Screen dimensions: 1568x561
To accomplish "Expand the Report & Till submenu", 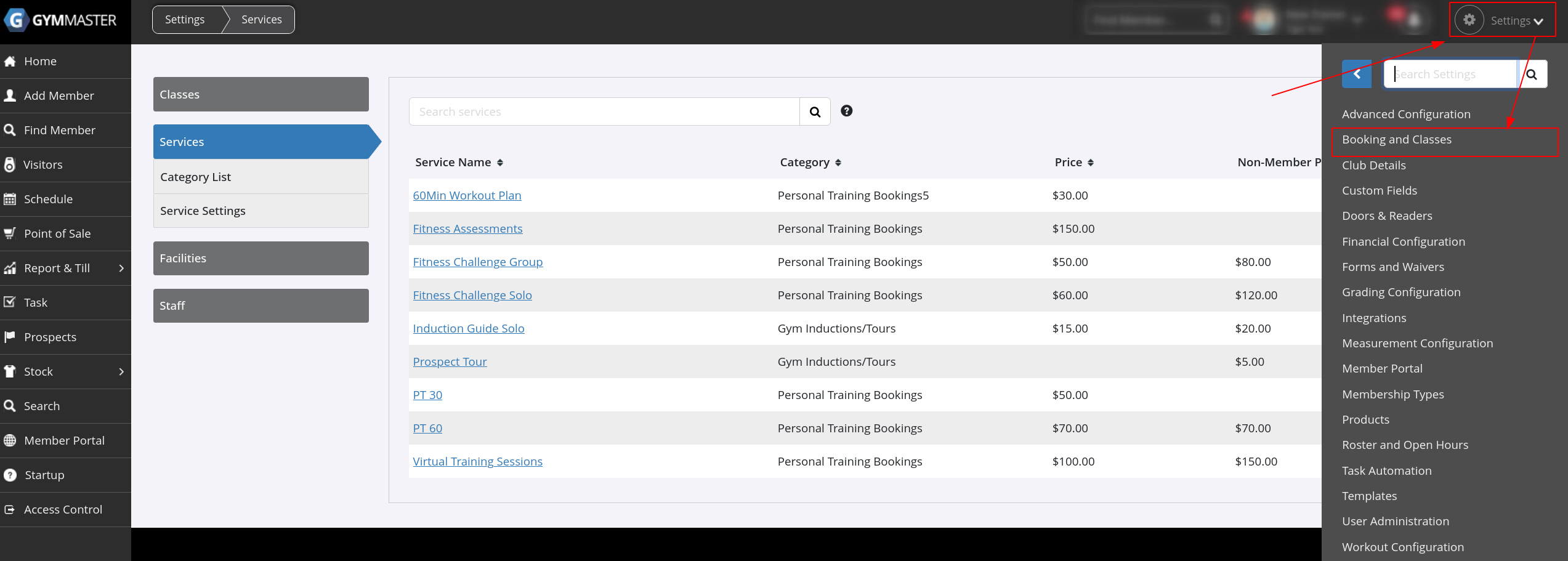I will pos(121,268).
